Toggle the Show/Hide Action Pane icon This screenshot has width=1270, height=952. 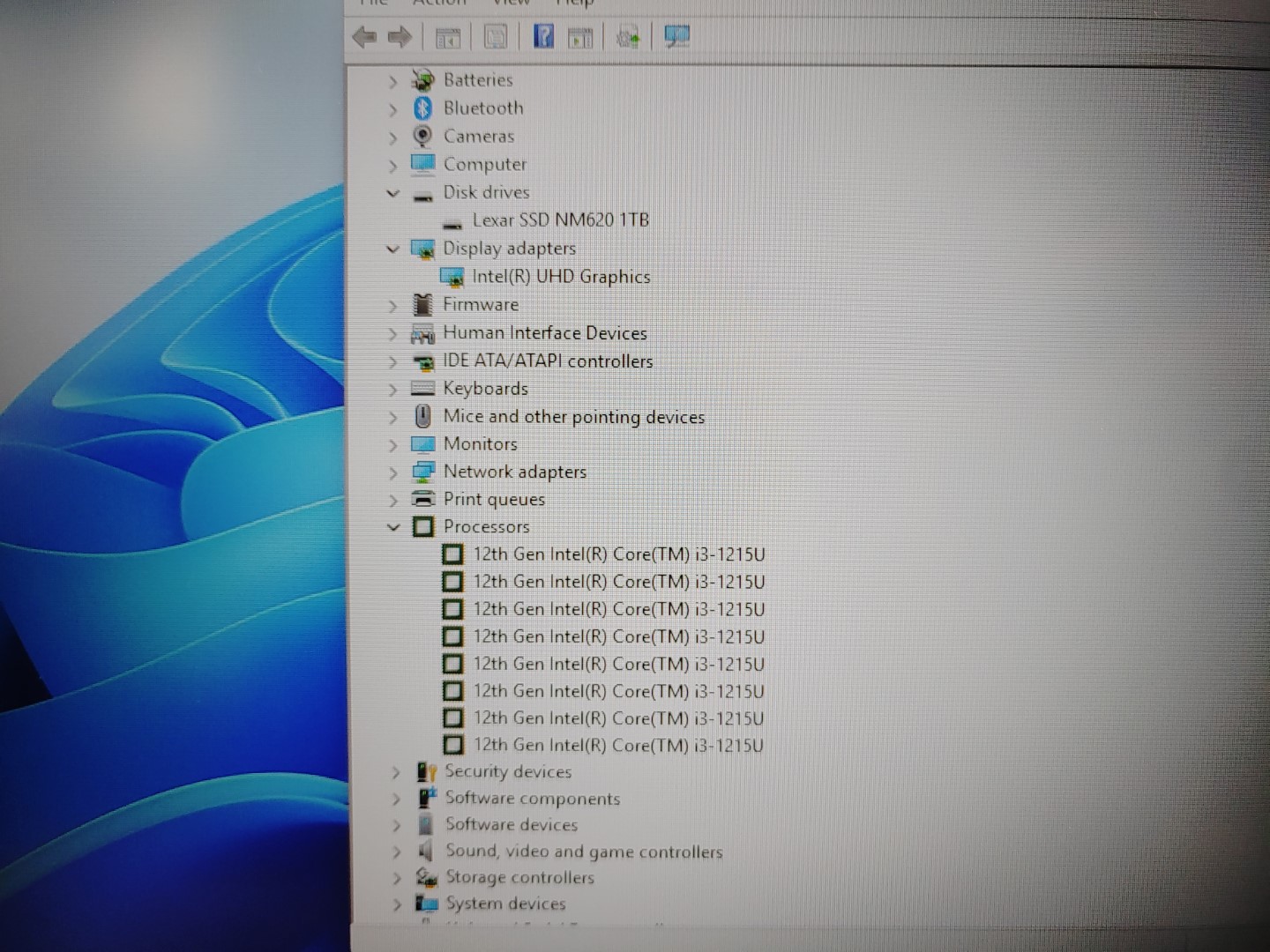point(580,38)
